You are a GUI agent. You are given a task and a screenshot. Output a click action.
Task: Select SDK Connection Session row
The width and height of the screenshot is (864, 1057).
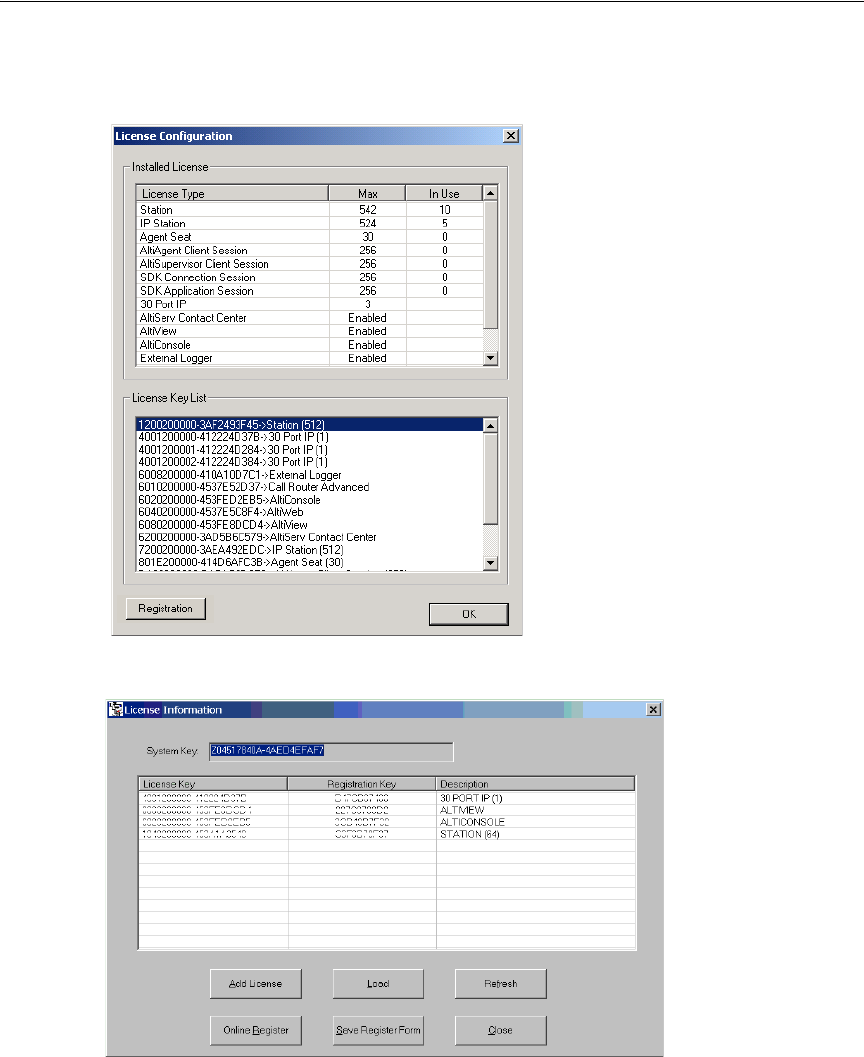pyautogui.click(x=310, y=277)
